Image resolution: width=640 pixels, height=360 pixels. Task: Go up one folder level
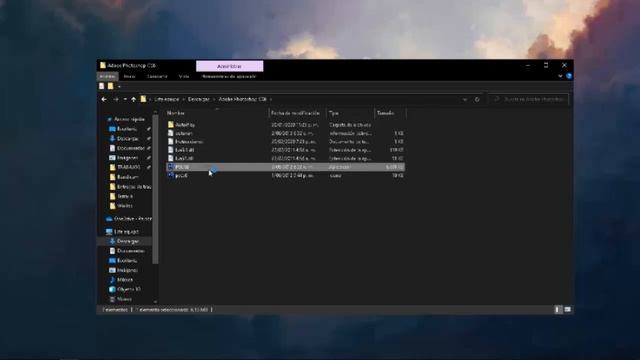tap(133, 99)
